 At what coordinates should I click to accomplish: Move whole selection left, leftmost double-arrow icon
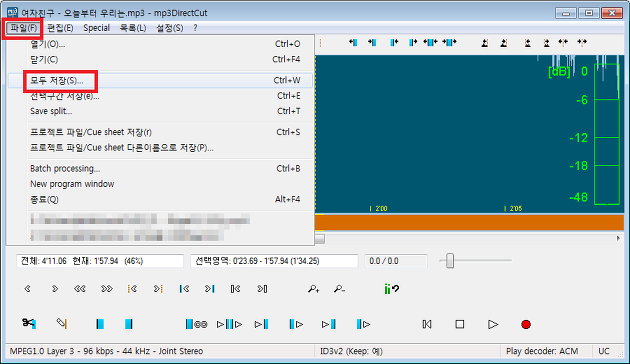pos(430,42)
